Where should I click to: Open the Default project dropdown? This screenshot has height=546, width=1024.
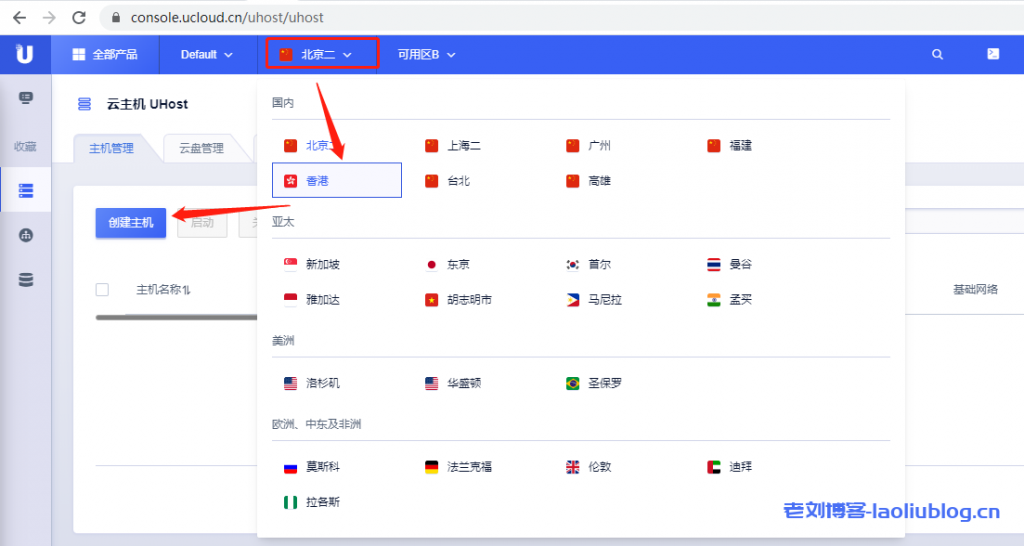[206, 55]
